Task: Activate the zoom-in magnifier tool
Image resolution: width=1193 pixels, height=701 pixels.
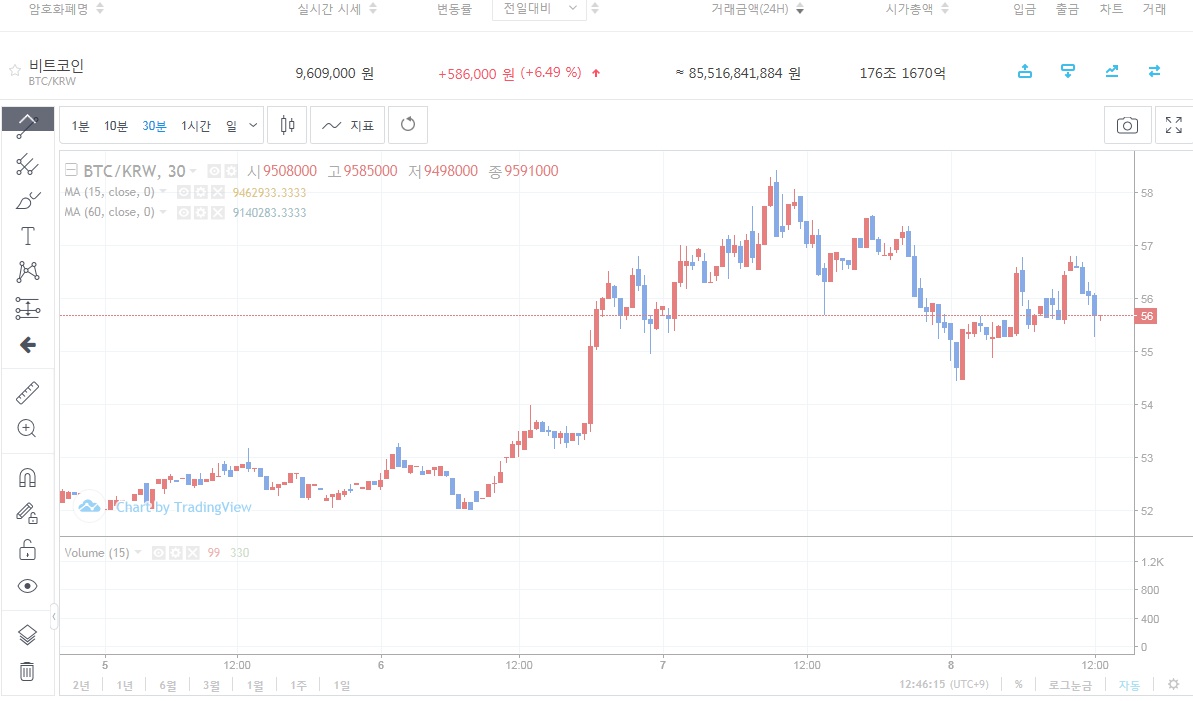Action: pos(27,429)
